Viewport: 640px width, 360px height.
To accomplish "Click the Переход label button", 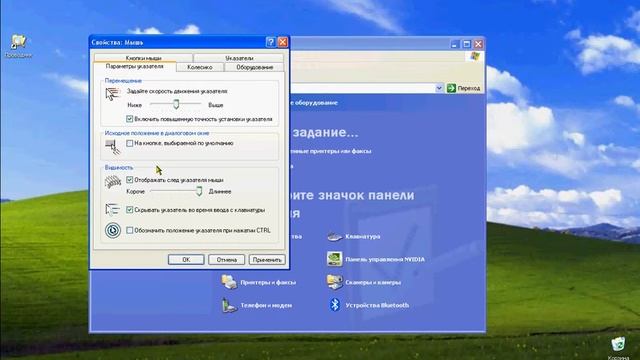I will (x=469, y=88).
